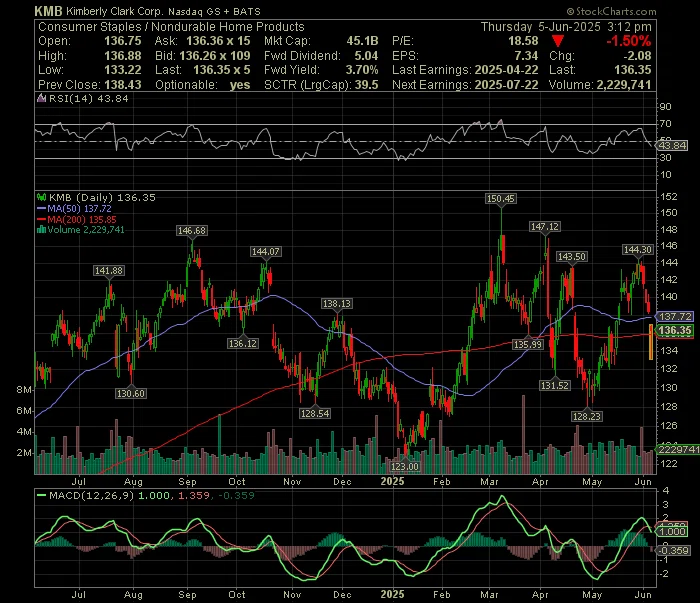700x603 pixels.
Task: Click the tall green October volume bar
Action: pyautogui.click(x=219, y=444)
